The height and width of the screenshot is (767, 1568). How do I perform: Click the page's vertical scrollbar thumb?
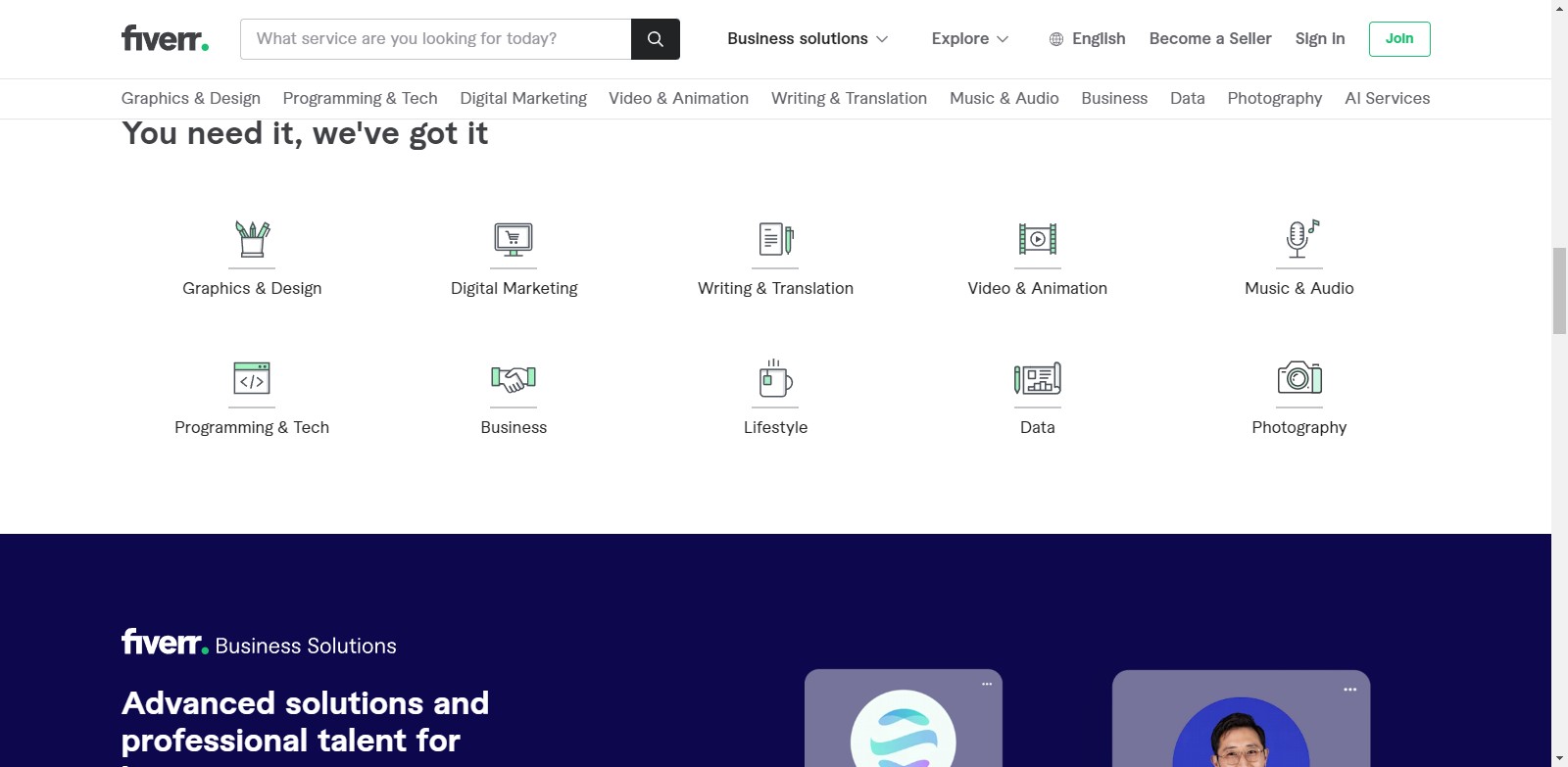coord(1559,291)
